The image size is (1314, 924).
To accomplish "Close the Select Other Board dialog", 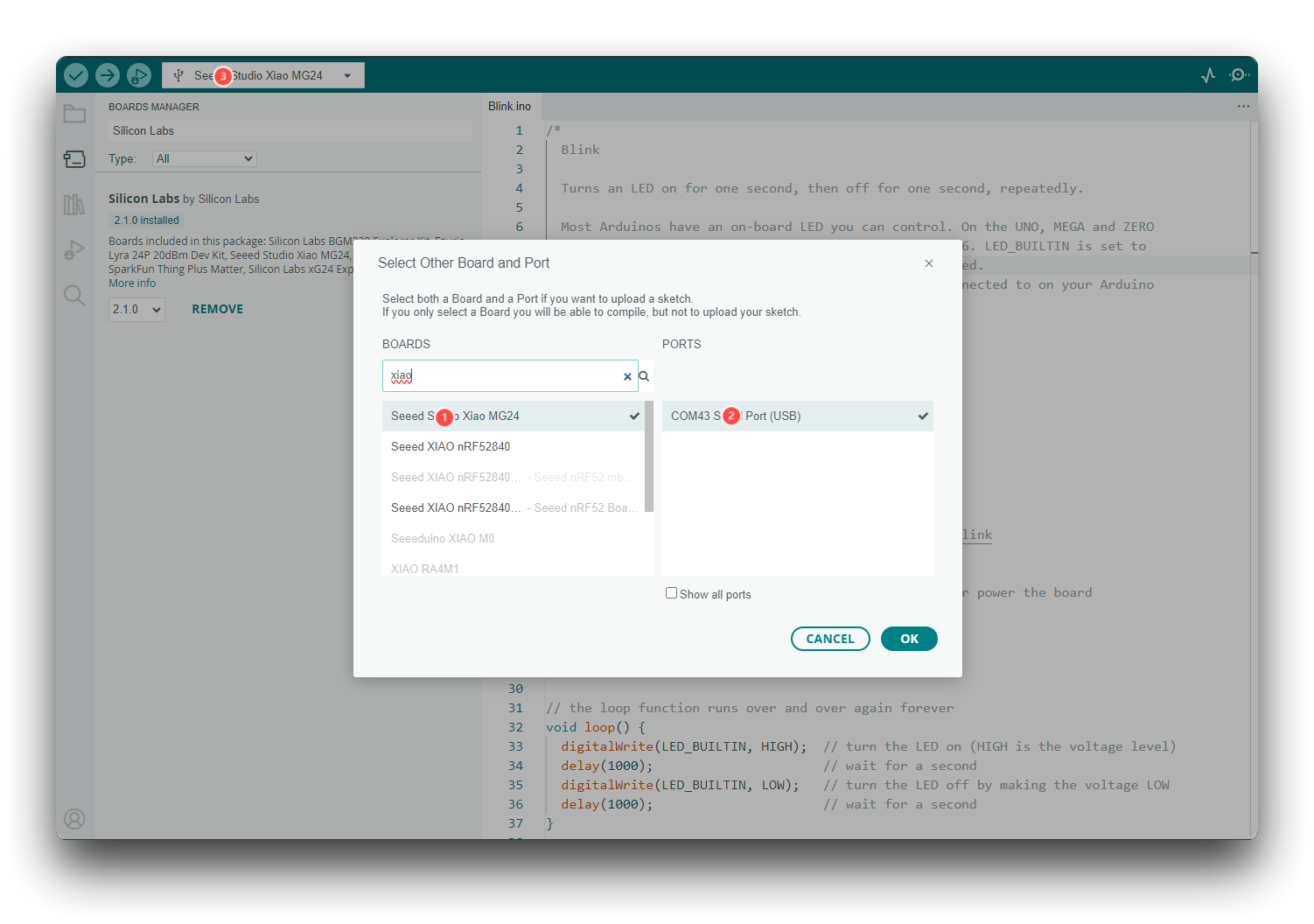I will (929, 263).
